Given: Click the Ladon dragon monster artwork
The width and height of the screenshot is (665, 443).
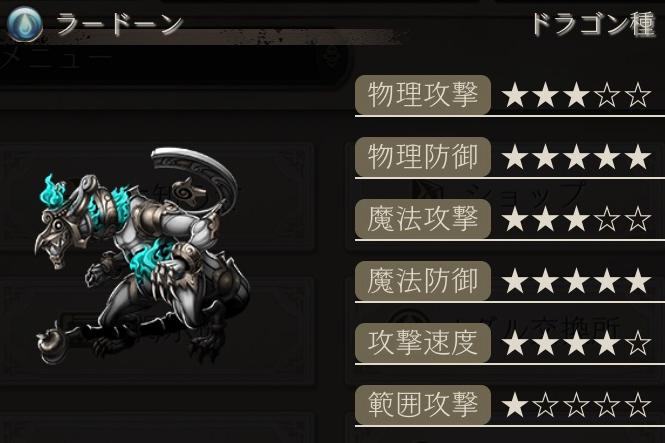Looking at the screenshot, I should (142, 256).
